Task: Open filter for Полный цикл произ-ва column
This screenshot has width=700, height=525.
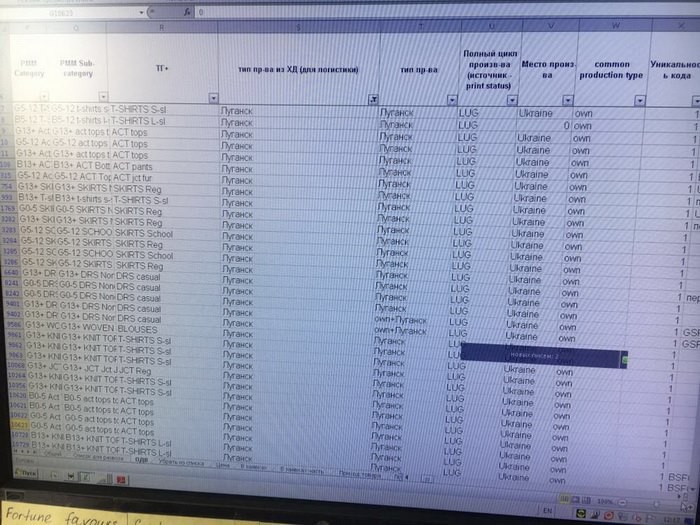Action: 510,100
